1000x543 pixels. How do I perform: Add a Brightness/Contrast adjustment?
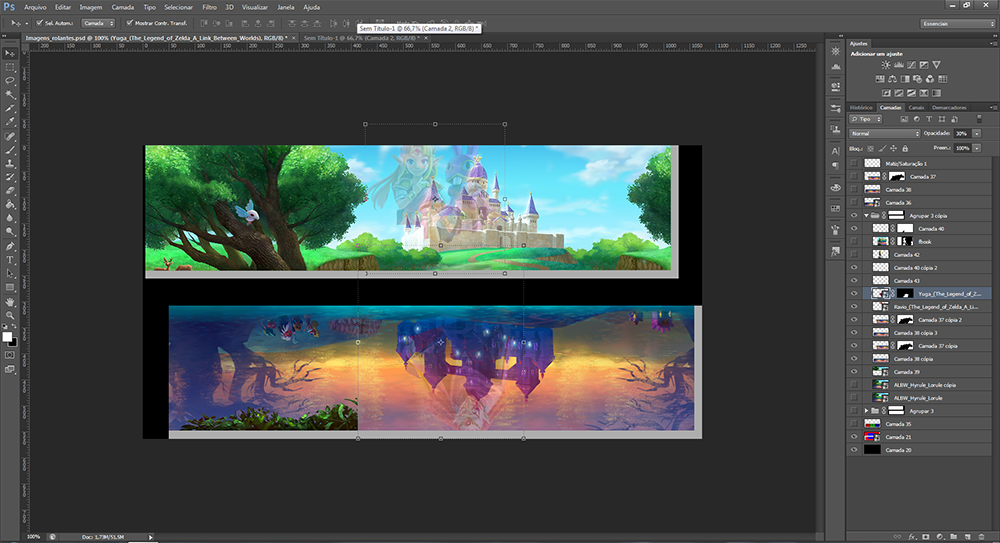click(886, 65)
